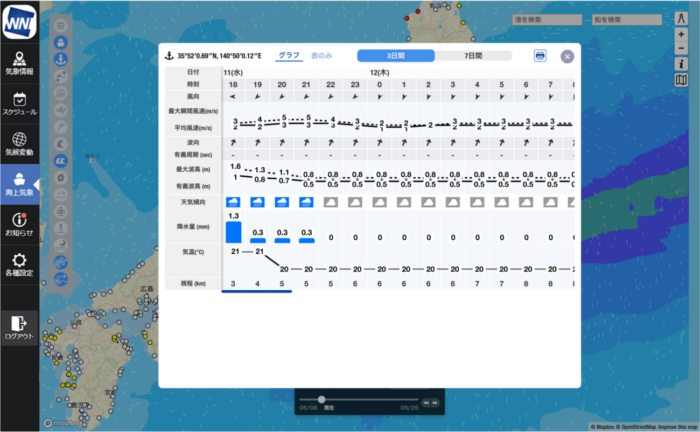This screenshot has height=432, width=700.
Task: Switch forecast range to 7日間
Action: [473, 56]
